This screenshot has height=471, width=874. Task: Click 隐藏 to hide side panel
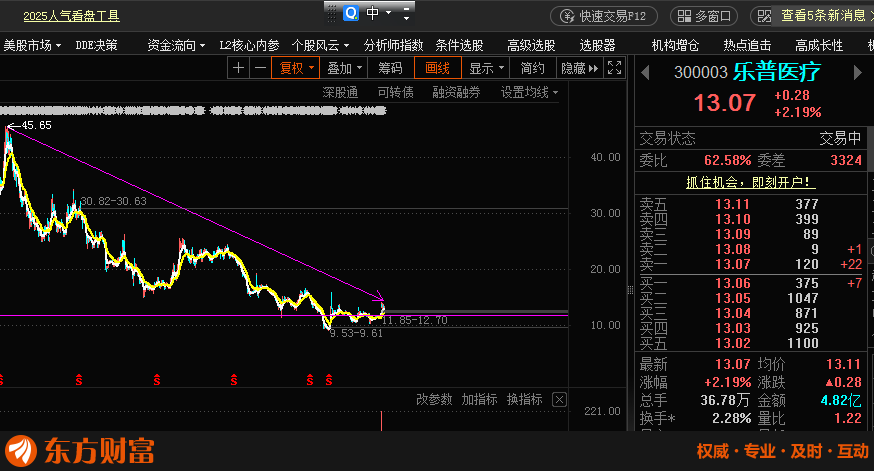pos(580,68)
